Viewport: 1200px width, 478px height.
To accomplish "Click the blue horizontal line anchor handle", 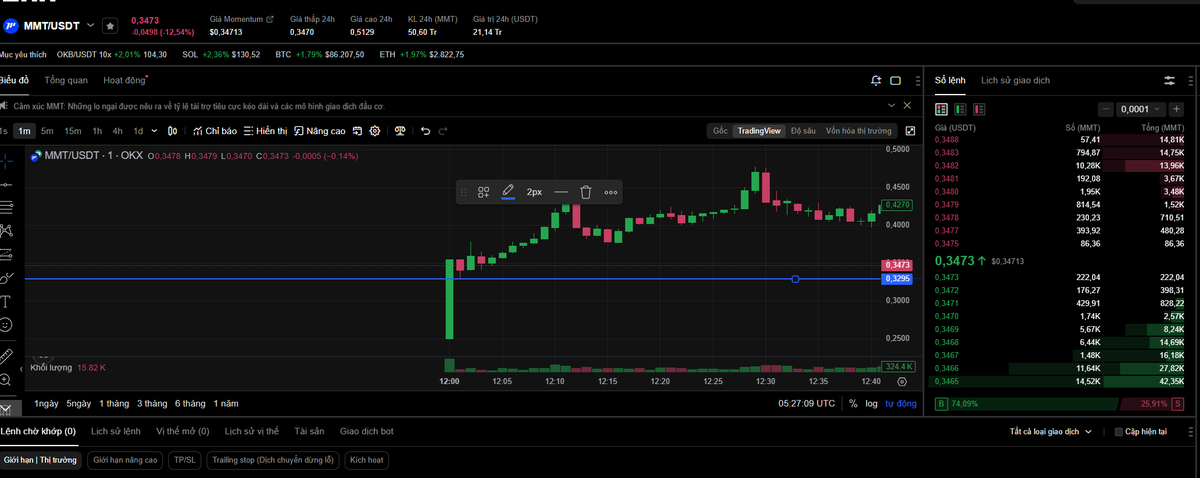I will (795, 279).
